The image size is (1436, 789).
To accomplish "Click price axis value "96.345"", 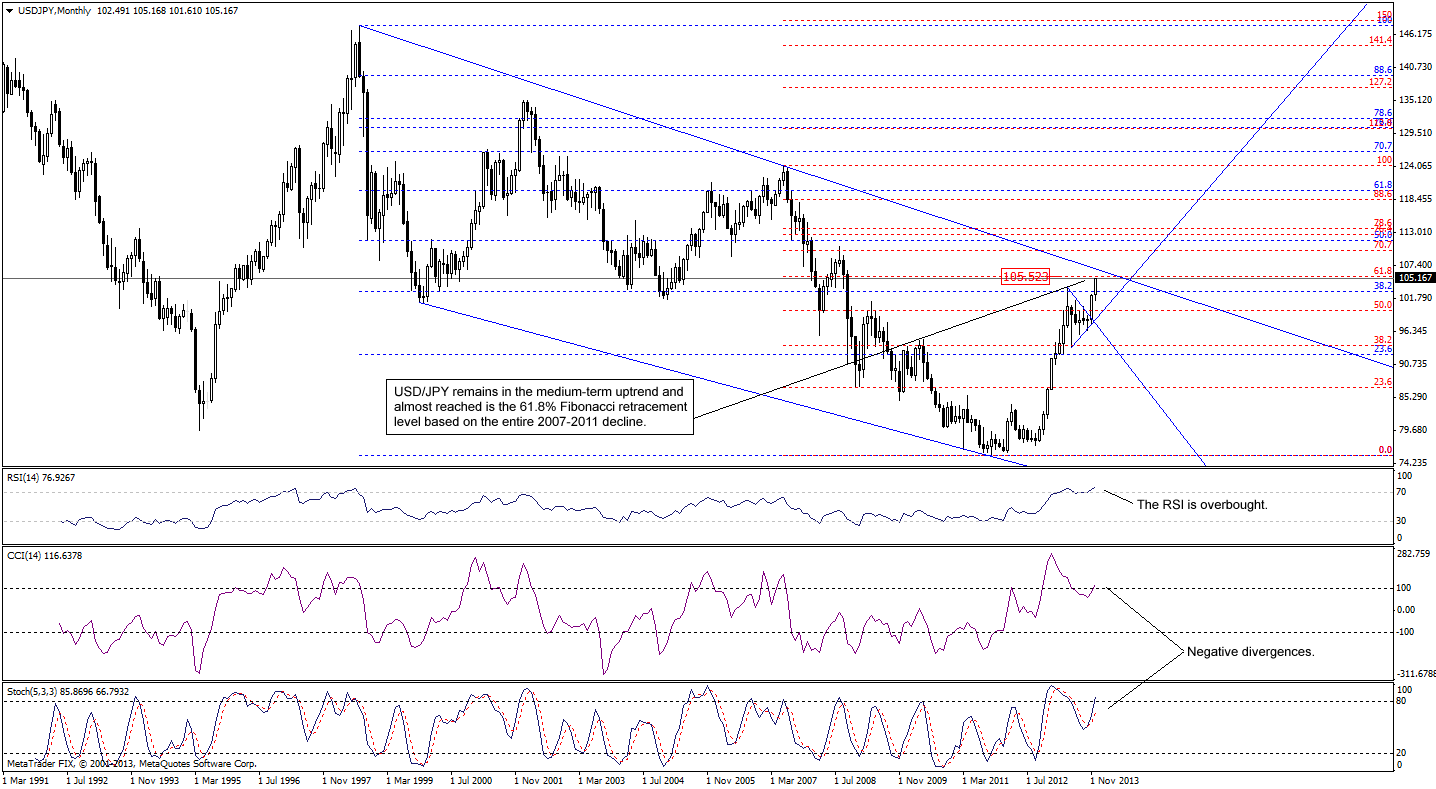I will [x=1413, y=331].
